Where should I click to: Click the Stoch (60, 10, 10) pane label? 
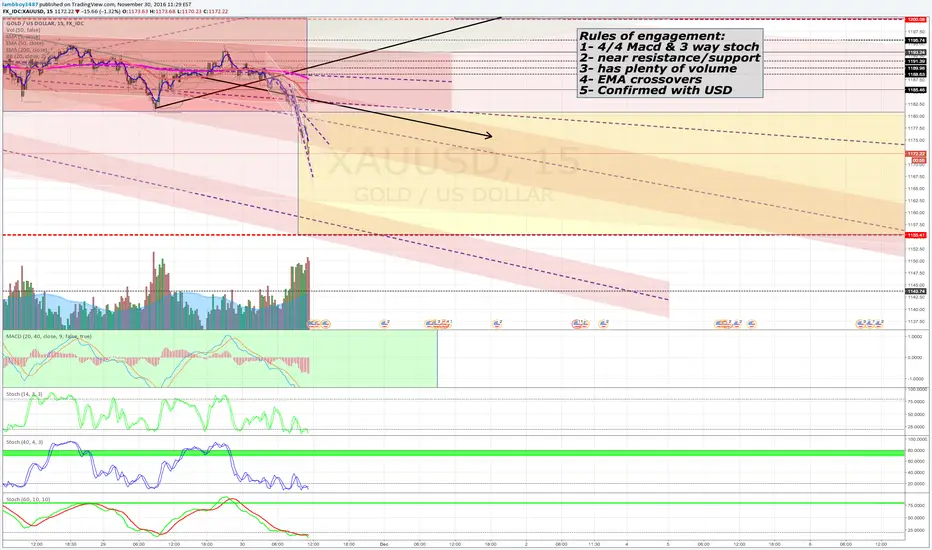click(28, 499)
